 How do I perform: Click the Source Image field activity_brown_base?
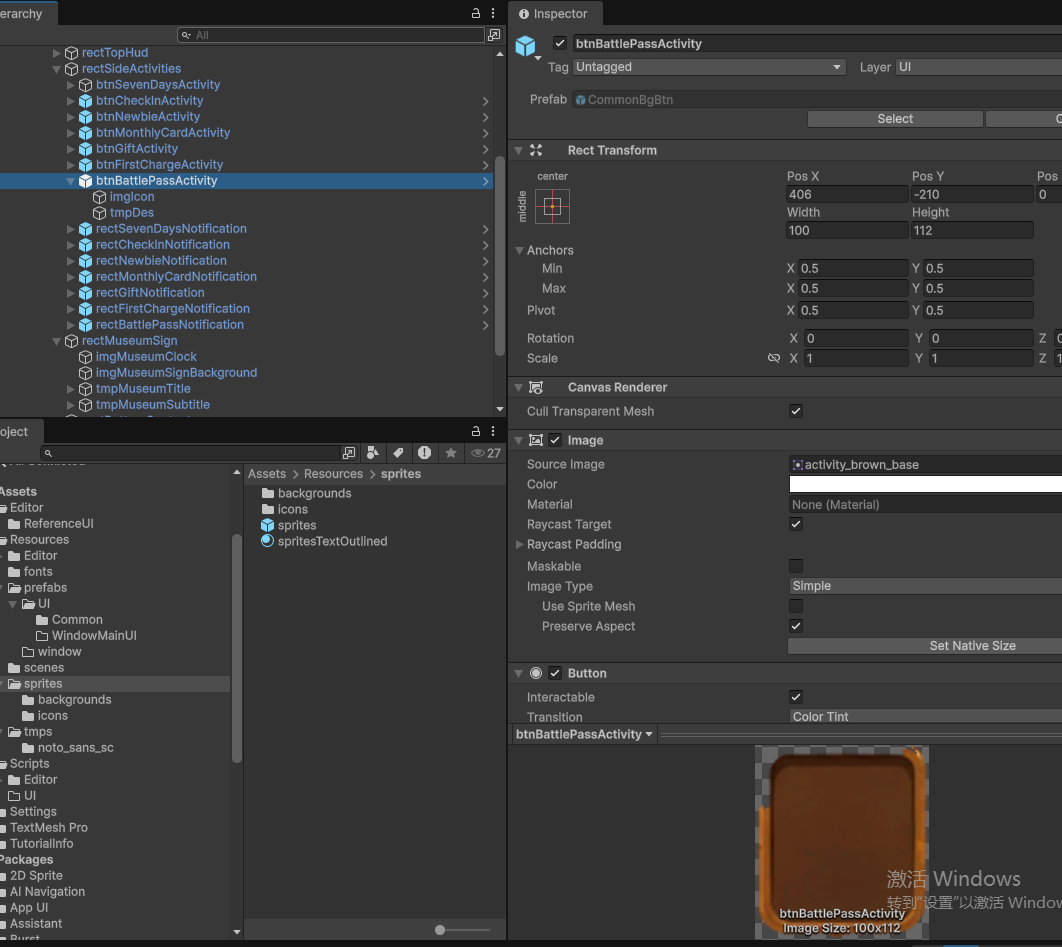(x=925, y=465)
